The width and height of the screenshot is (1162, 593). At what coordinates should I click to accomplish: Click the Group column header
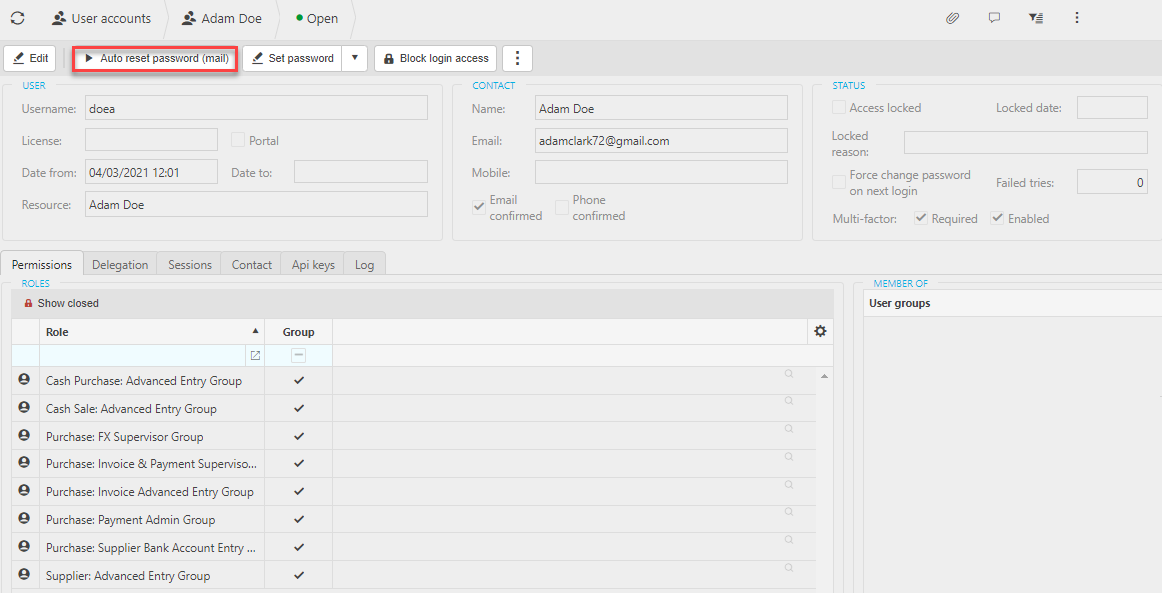click(299, 332)
